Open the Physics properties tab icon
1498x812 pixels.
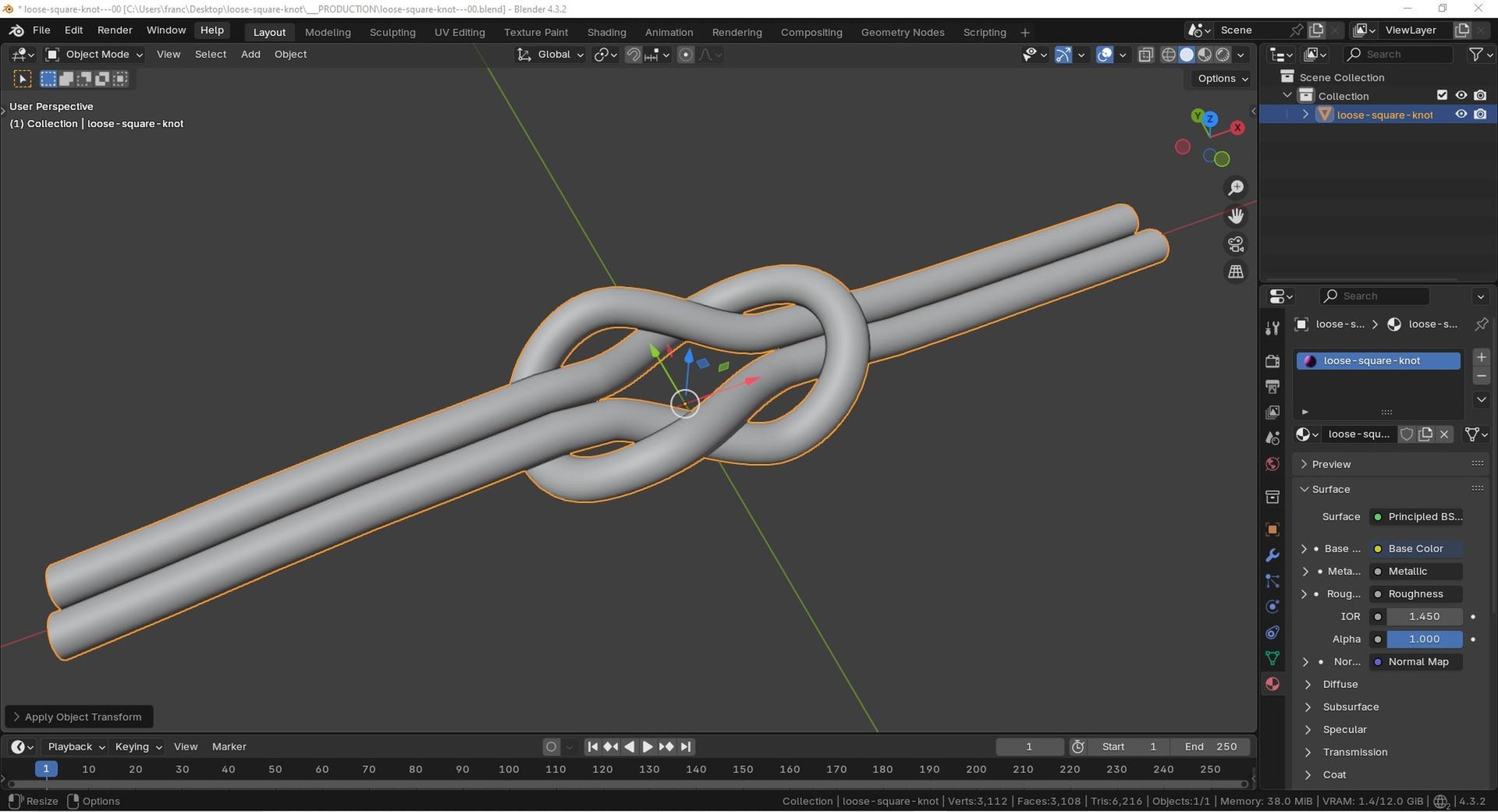point(1273,607)
